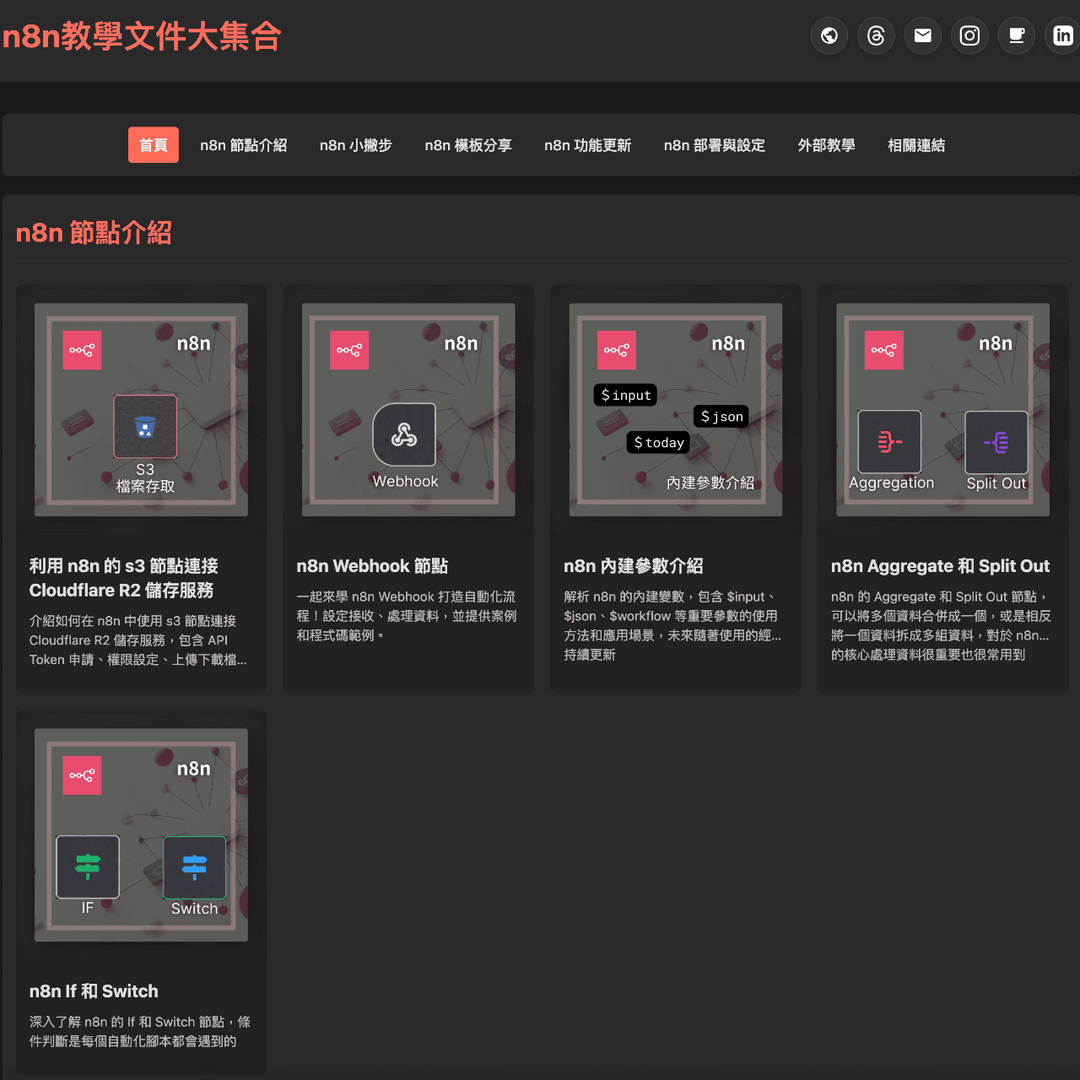Open the n8n If 和 Switch article title

[x=94, y=991]
